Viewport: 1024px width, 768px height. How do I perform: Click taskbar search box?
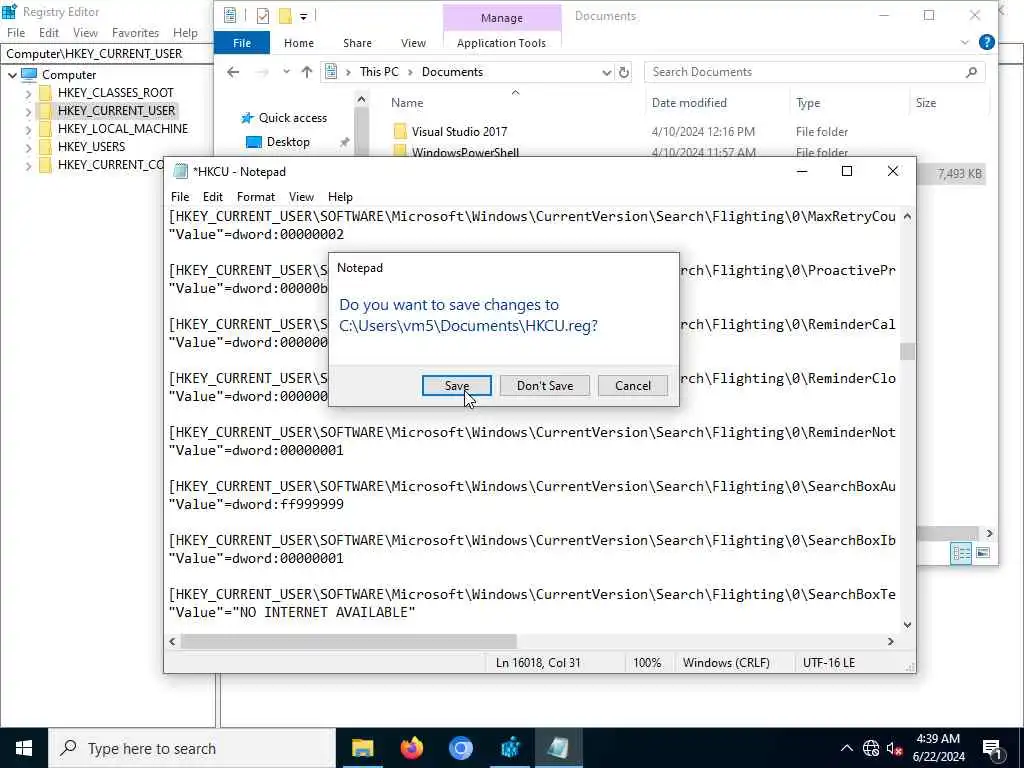[x=192, y=748]
